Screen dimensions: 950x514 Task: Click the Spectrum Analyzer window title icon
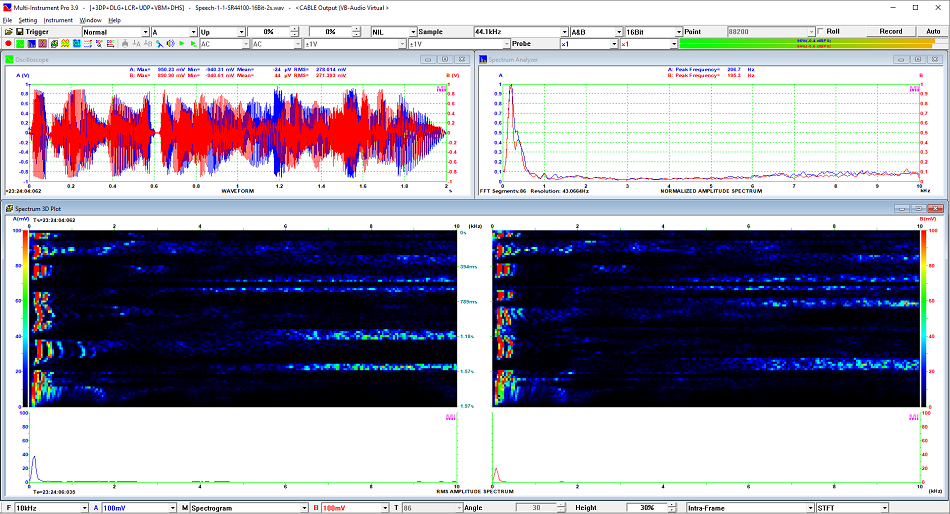483,59
